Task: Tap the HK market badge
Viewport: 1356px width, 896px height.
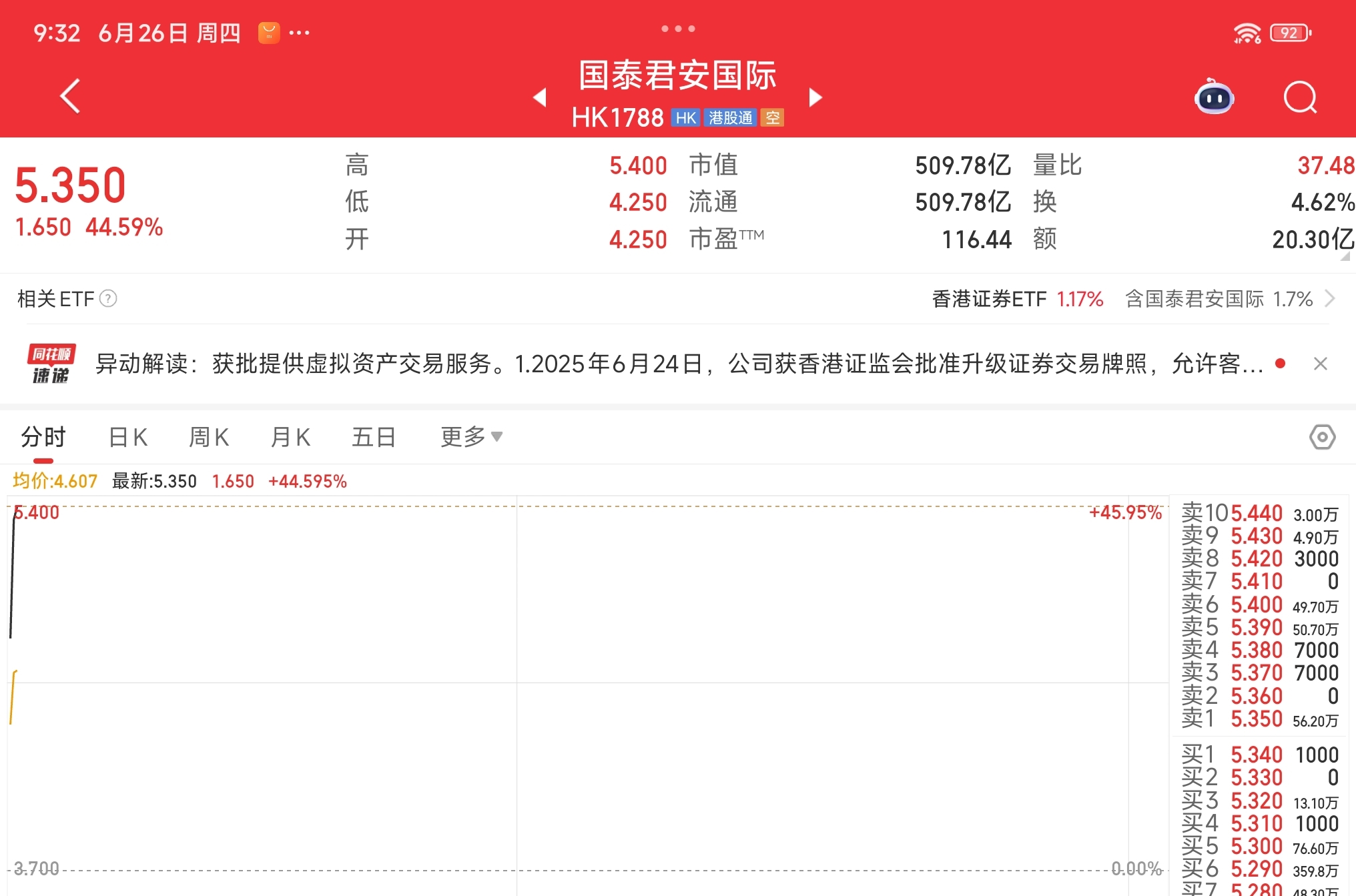Action: click(685, 118)
